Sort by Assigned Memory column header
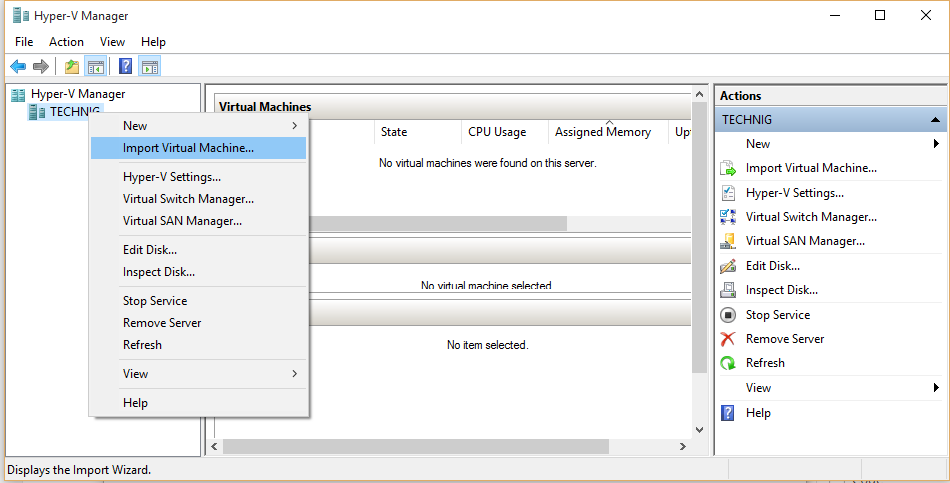Viewport: 950px width, 483px height. pos(608,132)
